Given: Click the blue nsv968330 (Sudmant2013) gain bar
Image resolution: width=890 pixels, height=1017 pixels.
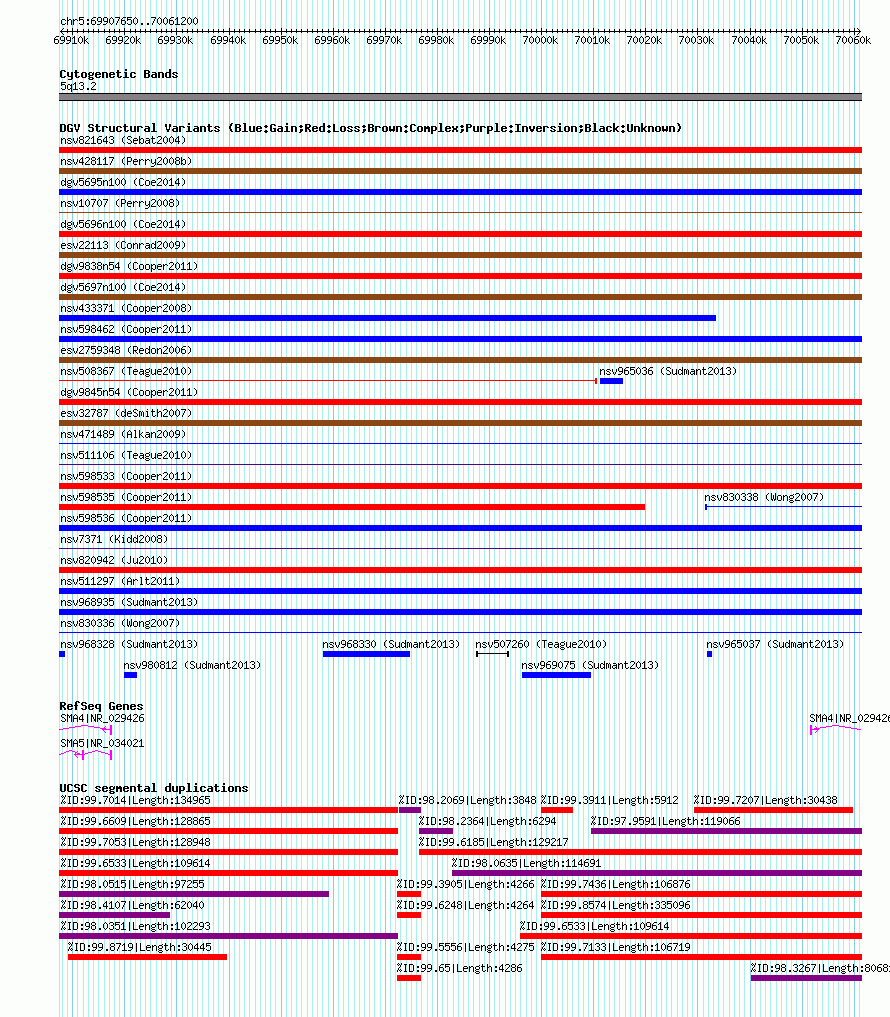Looking at the screenshot, I should point(366,654).
